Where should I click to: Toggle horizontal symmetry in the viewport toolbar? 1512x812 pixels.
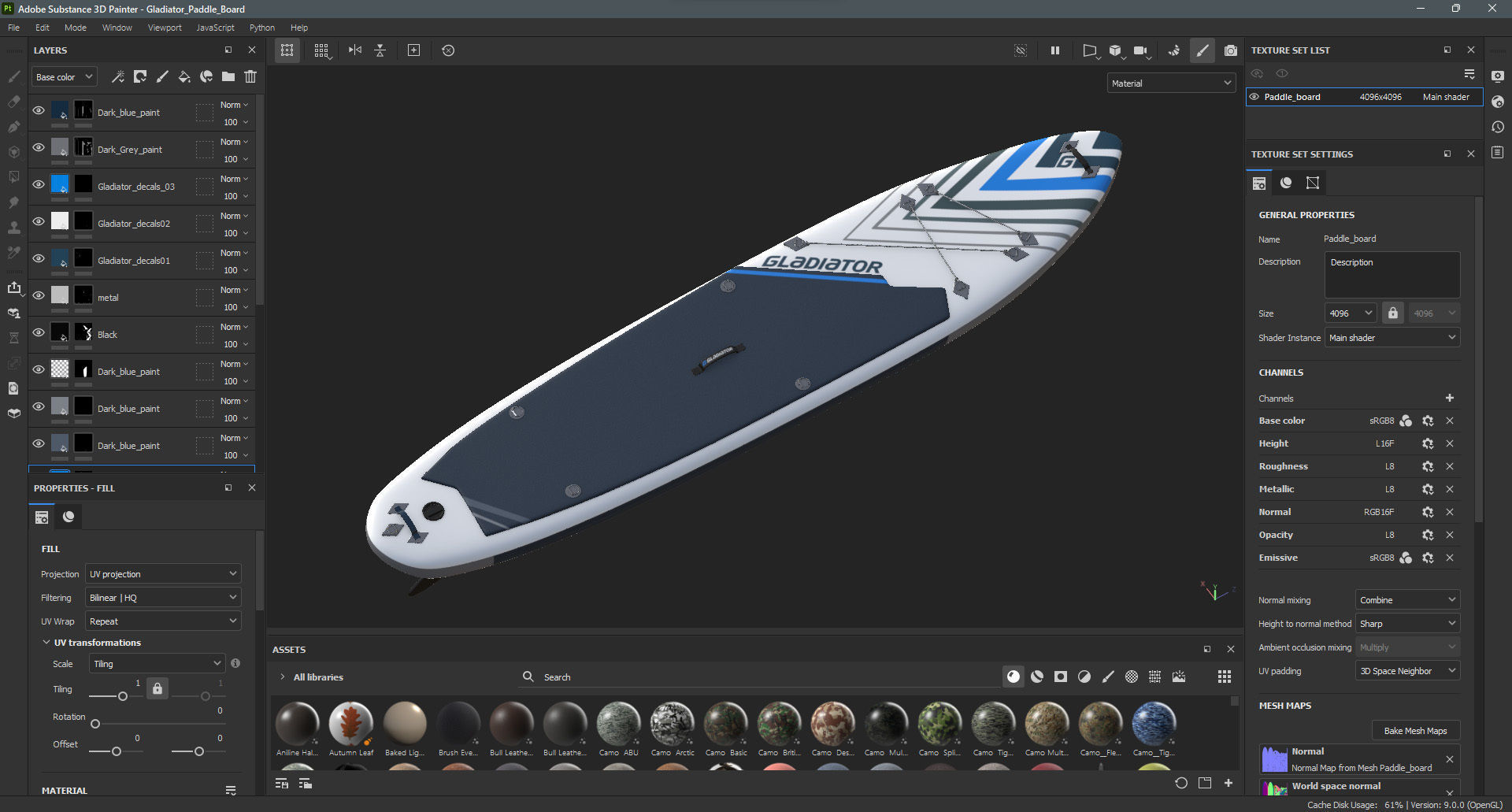355,50
